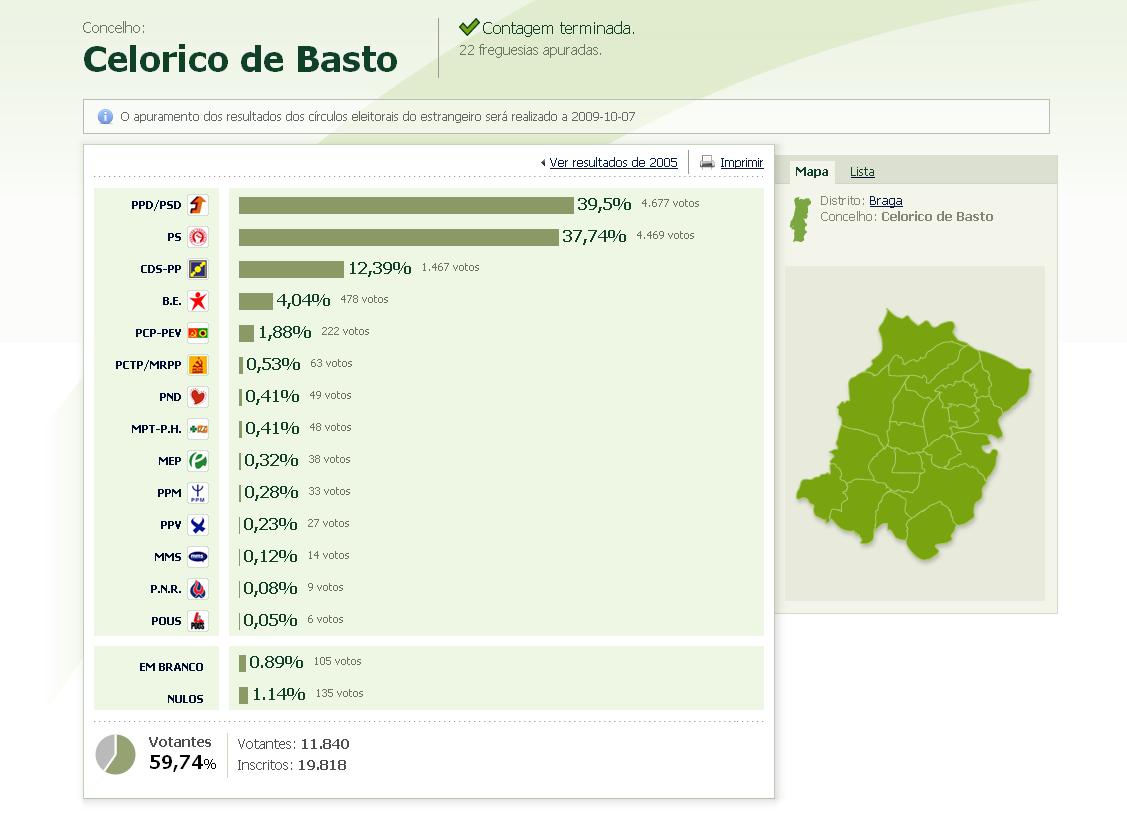Image resolution: width=1127 pixels, height=832 pixels.
Task: Click the EM BRANCO label
Action: (x=171, y=667)
